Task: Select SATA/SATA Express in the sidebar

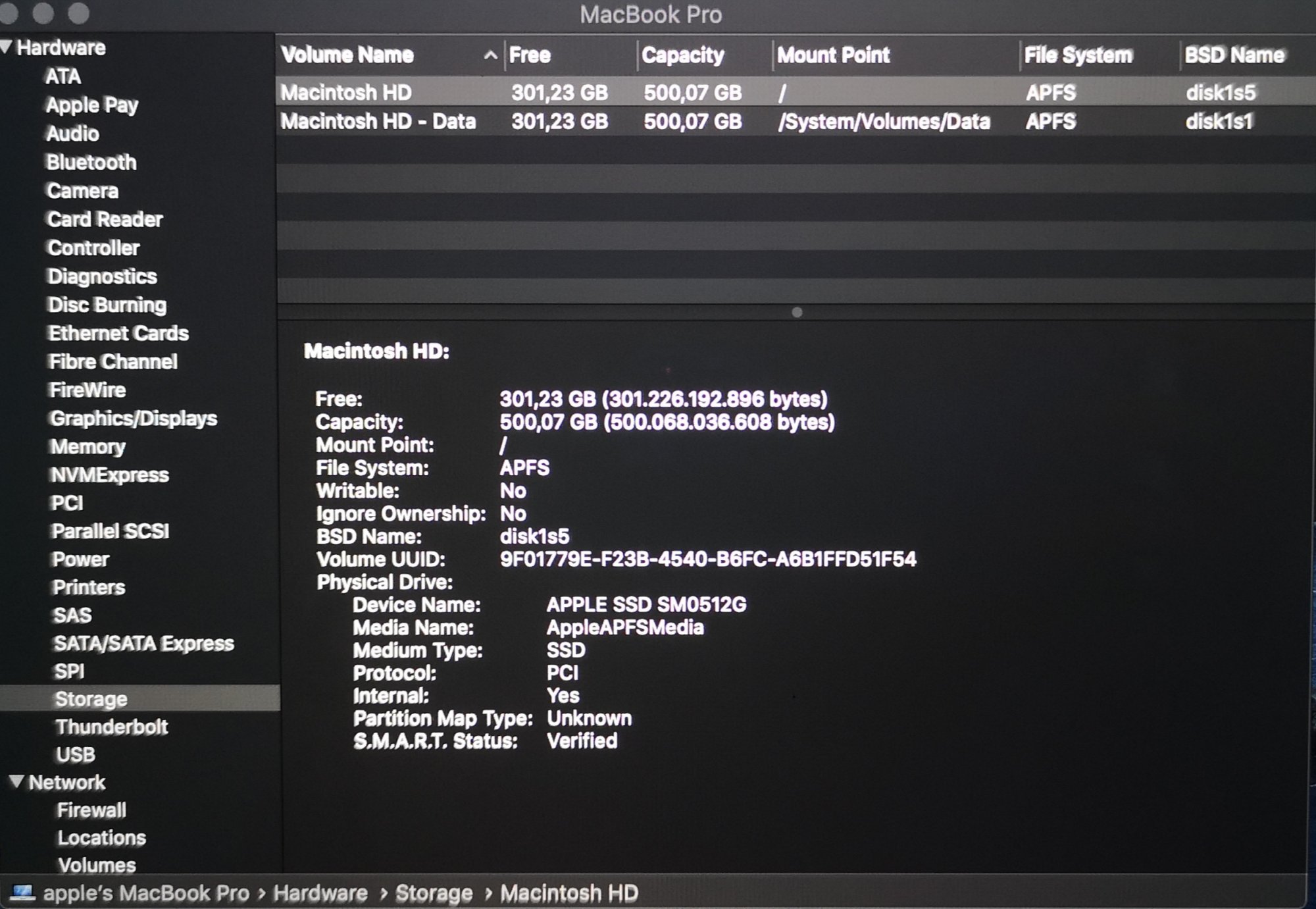Action: click(144, 643)
